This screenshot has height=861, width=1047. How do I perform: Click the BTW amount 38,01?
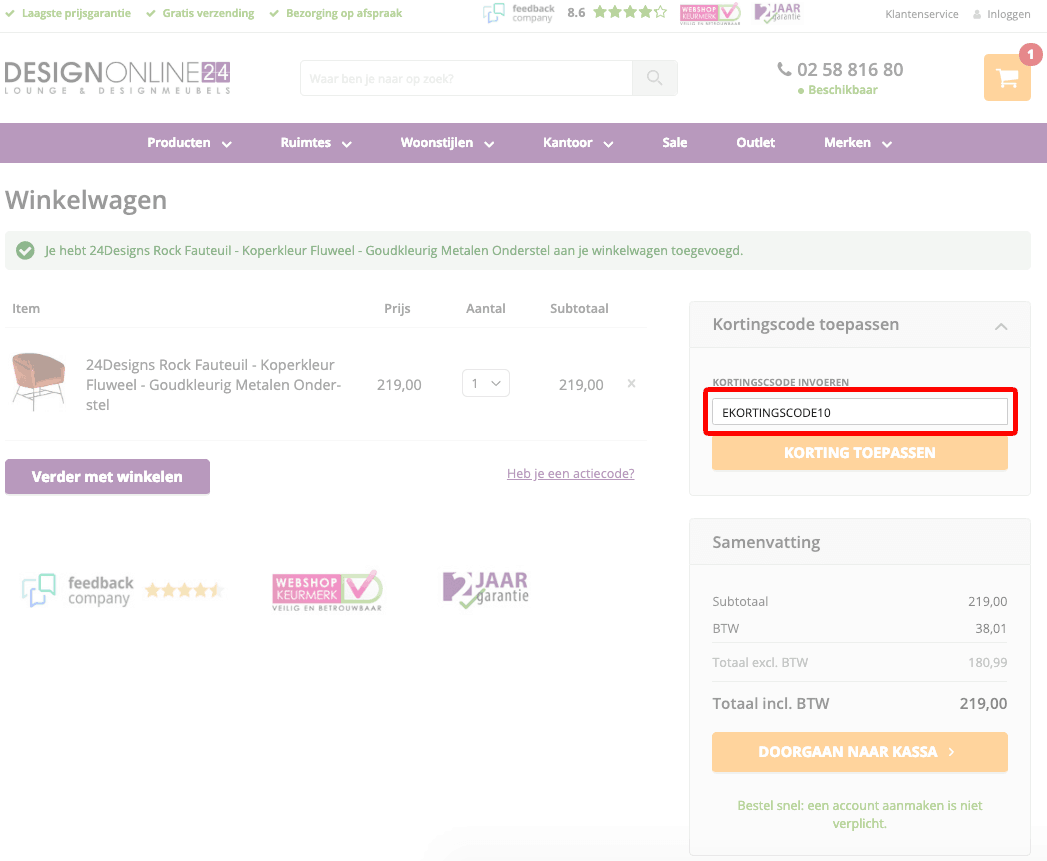coord(991,629)
